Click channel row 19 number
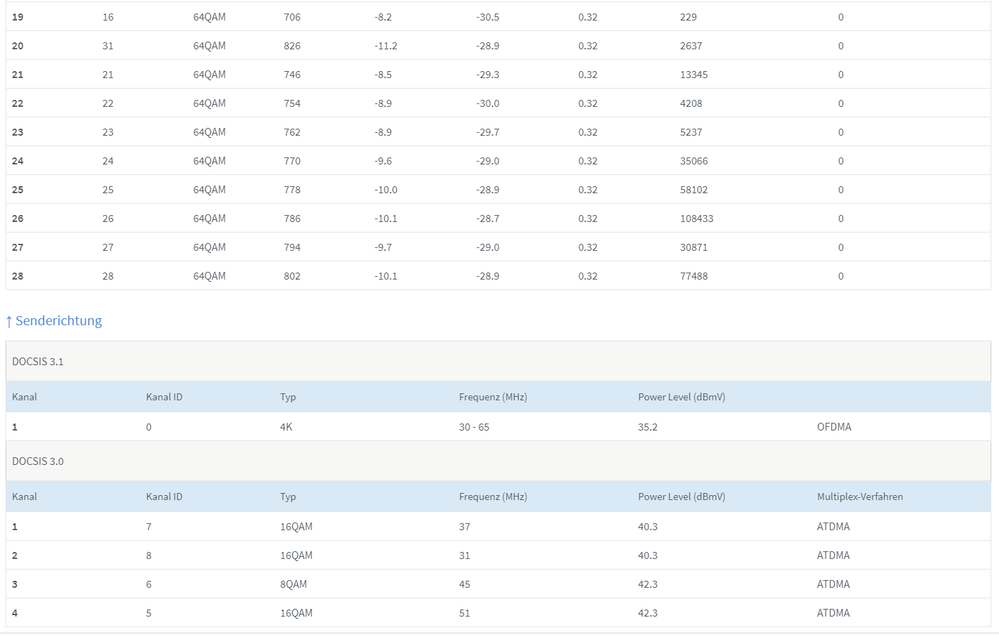Screen dimensions: 999x635 pos(18,17)
